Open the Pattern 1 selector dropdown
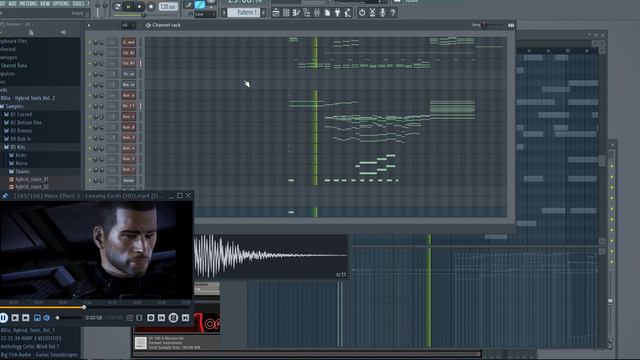 click(x=245, y=13)
